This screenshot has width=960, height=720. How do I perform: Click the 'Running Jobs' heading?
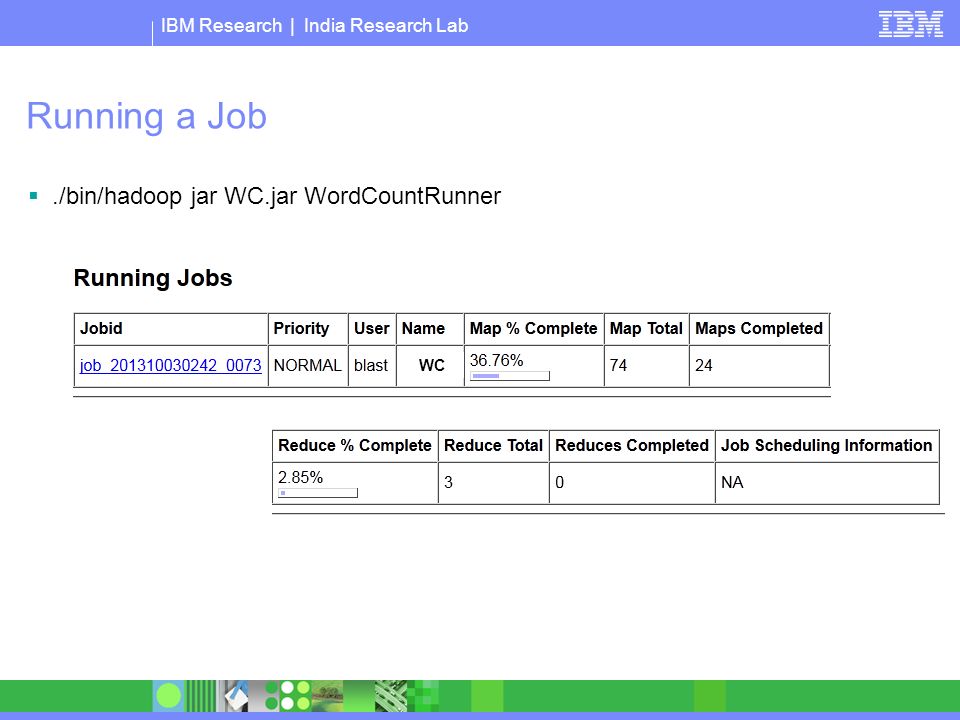(x=153, y=278)
